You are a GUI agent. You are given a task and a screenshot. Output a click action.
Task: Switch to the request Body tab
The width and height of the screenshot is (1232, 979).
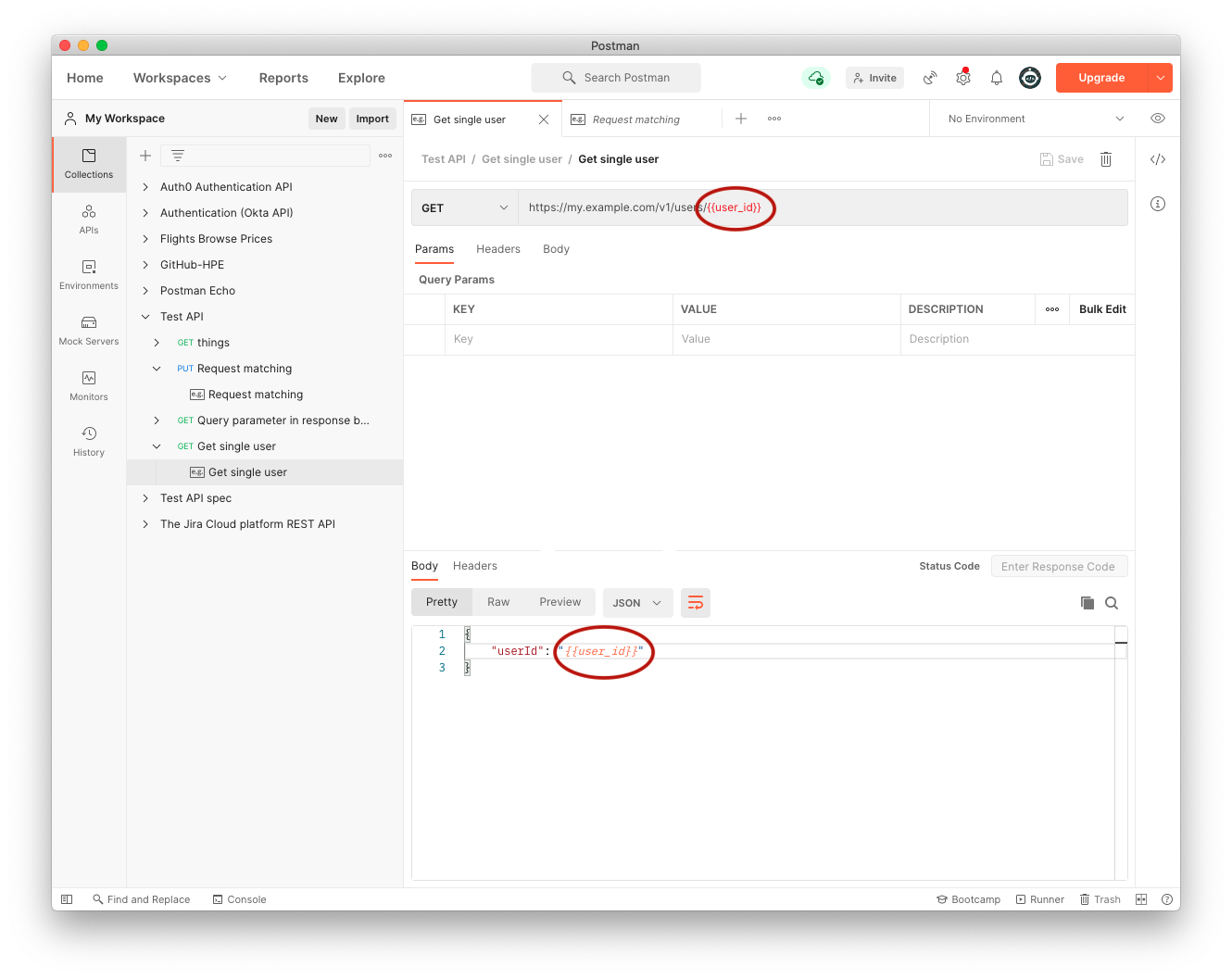pyautogui.click(x=556, y=249)
